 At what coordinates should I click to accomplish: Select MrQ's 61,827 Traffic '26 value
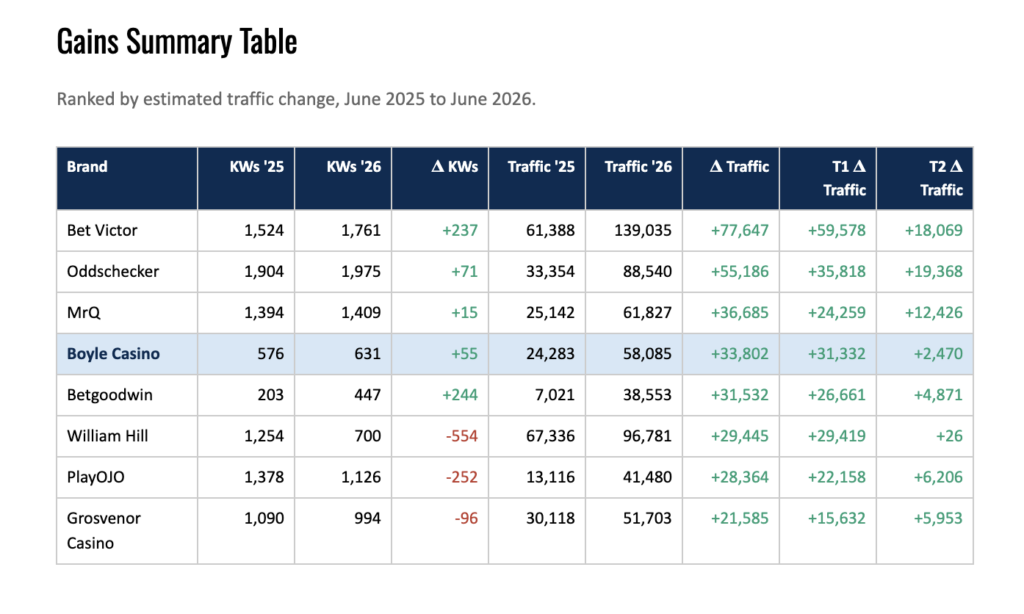pyautogui.click(x=647, y=313)
